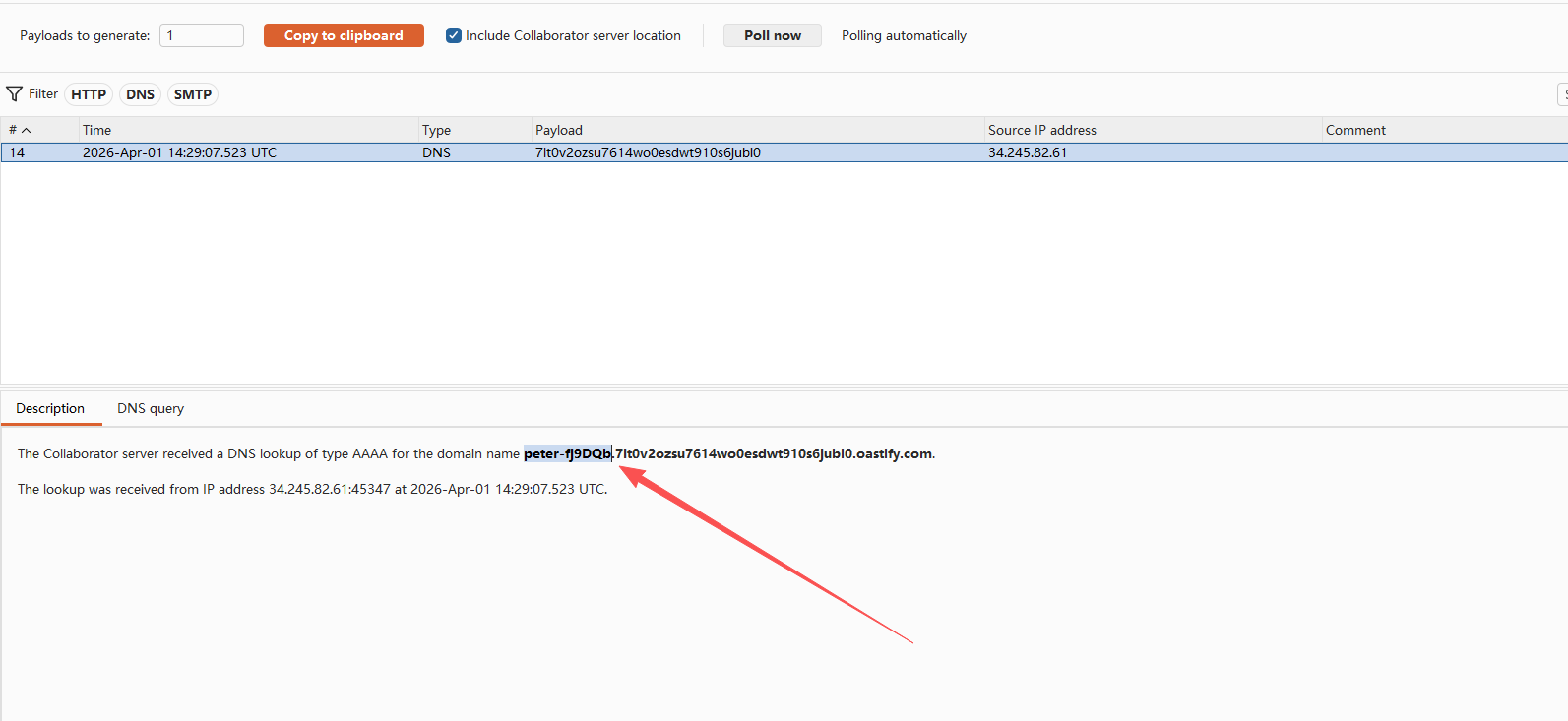Image resolution: width=1568 pixels, height=721 pixels.
Task: Sort interactions by Time column header
Action: pyautogui.click(x=96, y=130)
